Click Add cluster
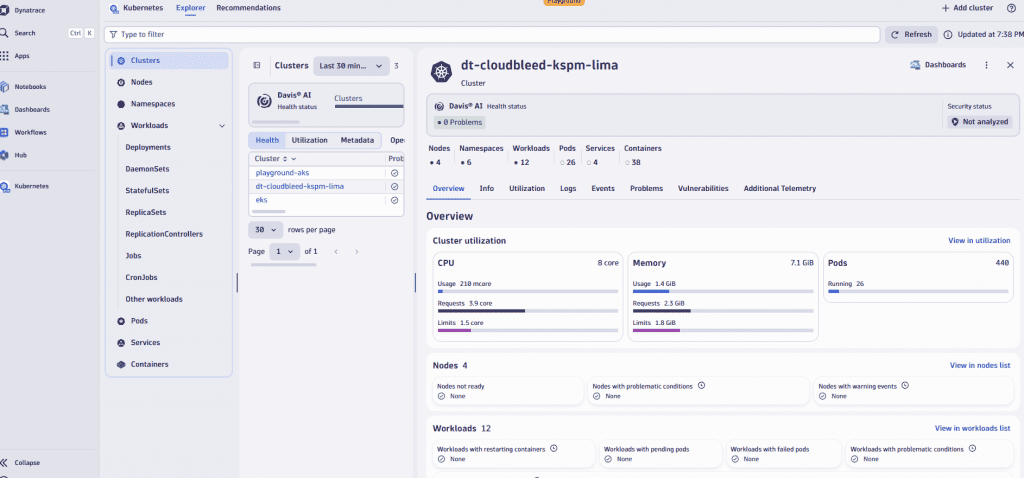 967,8
